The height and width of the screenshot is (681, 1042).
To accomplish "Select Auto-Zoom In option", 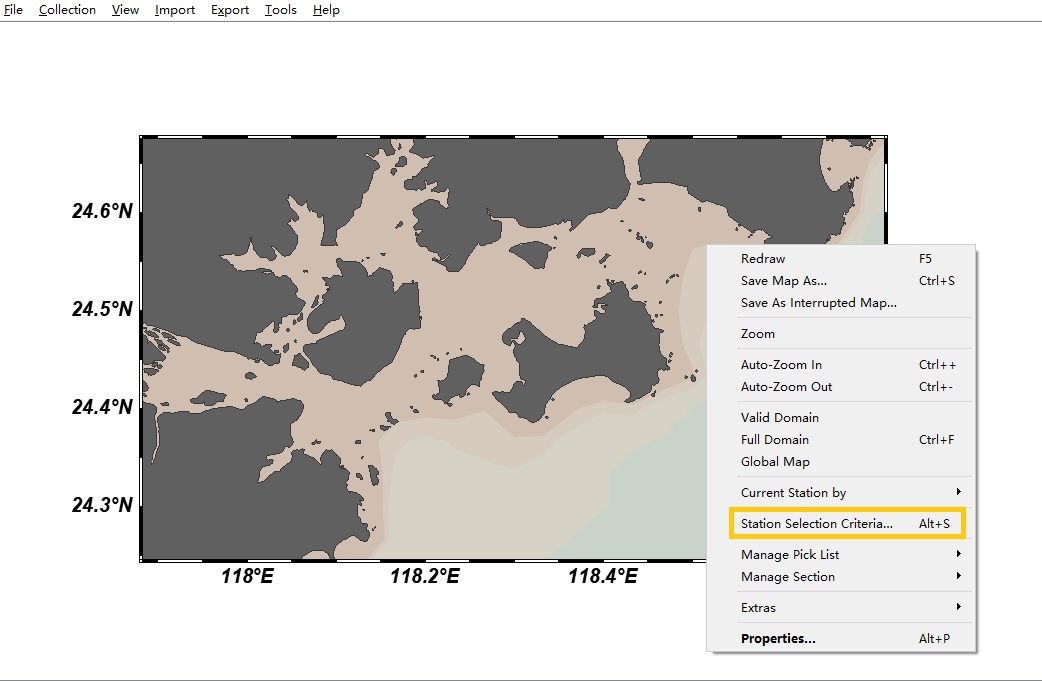I will (x=842, y=364).
